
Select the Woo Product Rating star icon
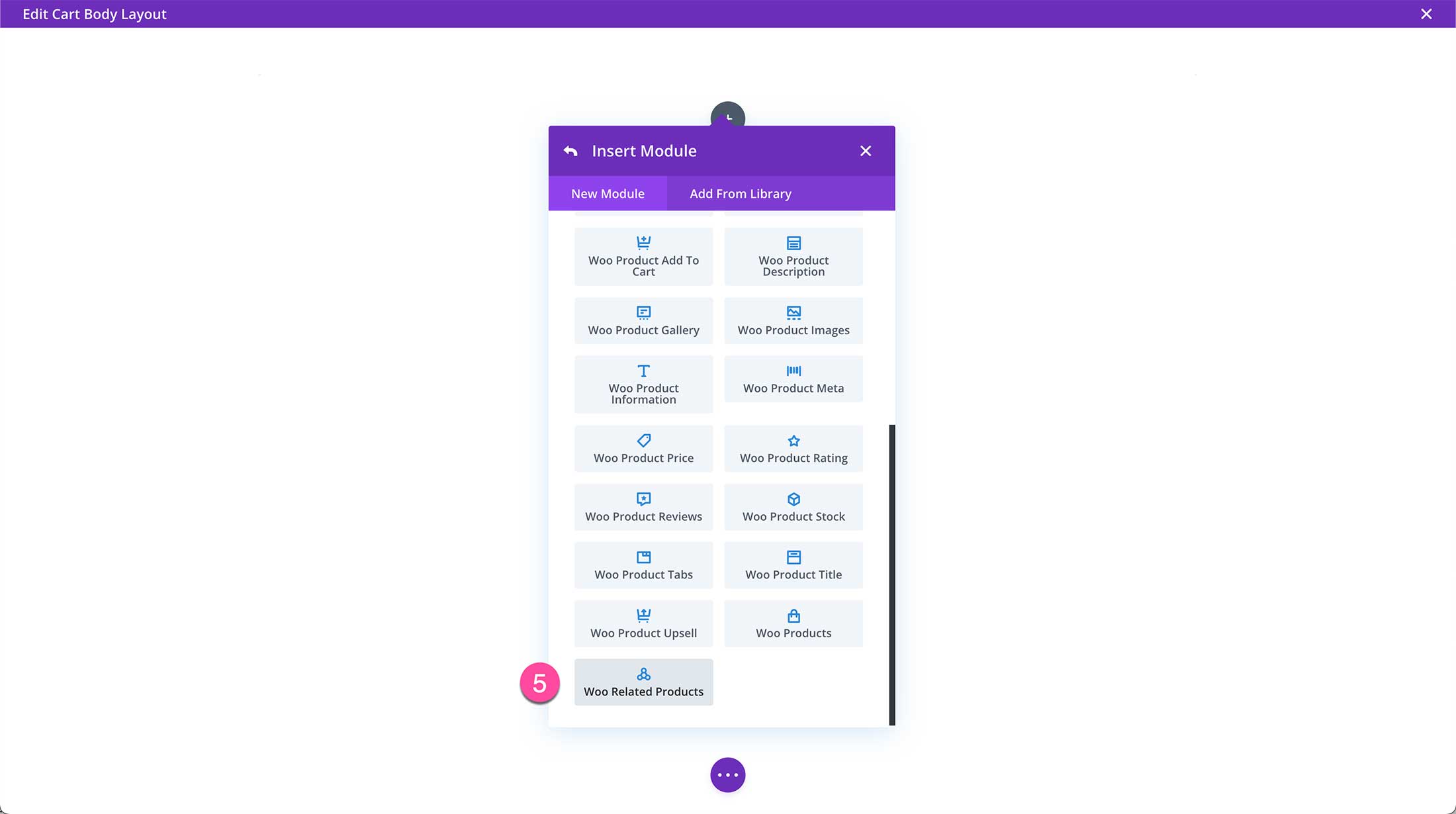793,440
